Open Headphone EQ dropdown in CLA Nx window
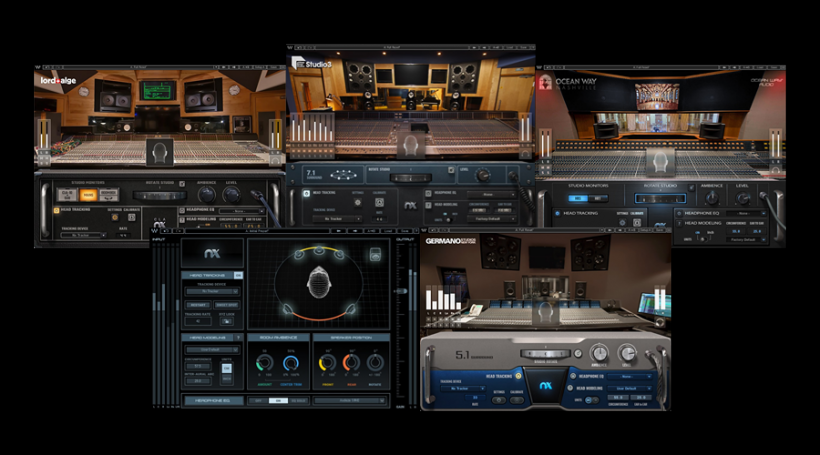 [241, 211]
